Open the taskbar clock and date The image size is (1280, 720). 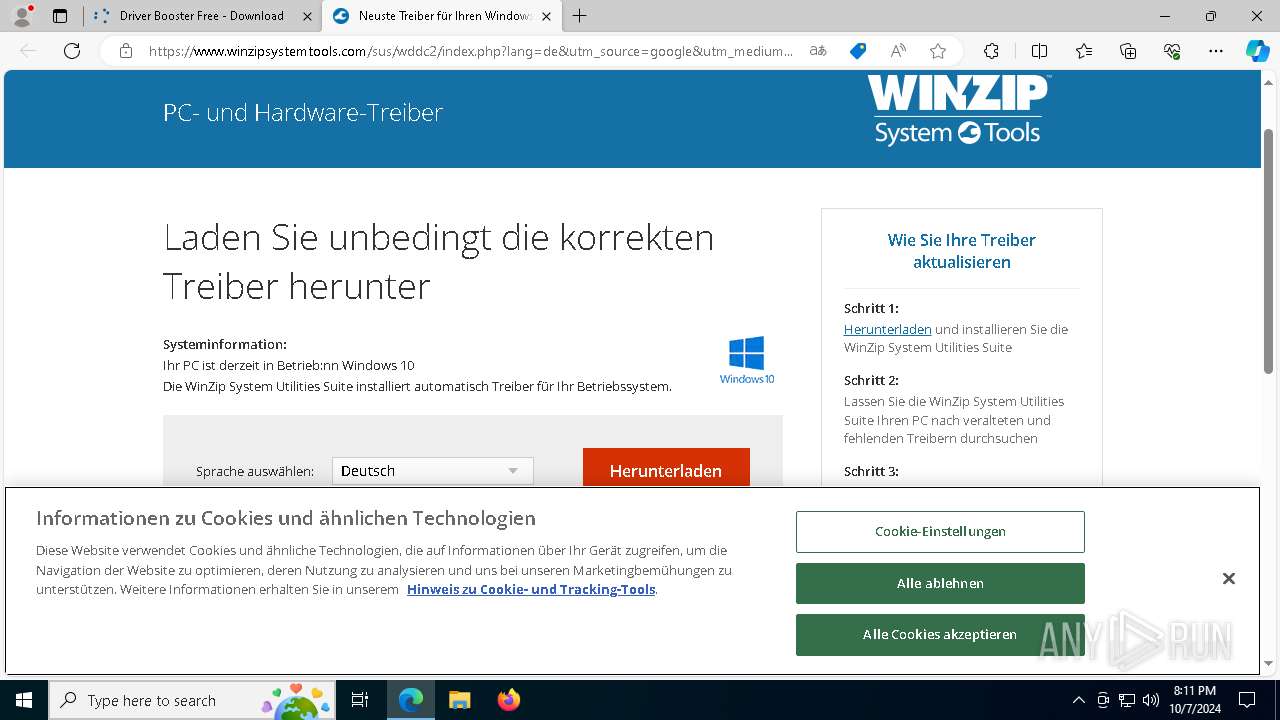click(x=1194, y=700)
